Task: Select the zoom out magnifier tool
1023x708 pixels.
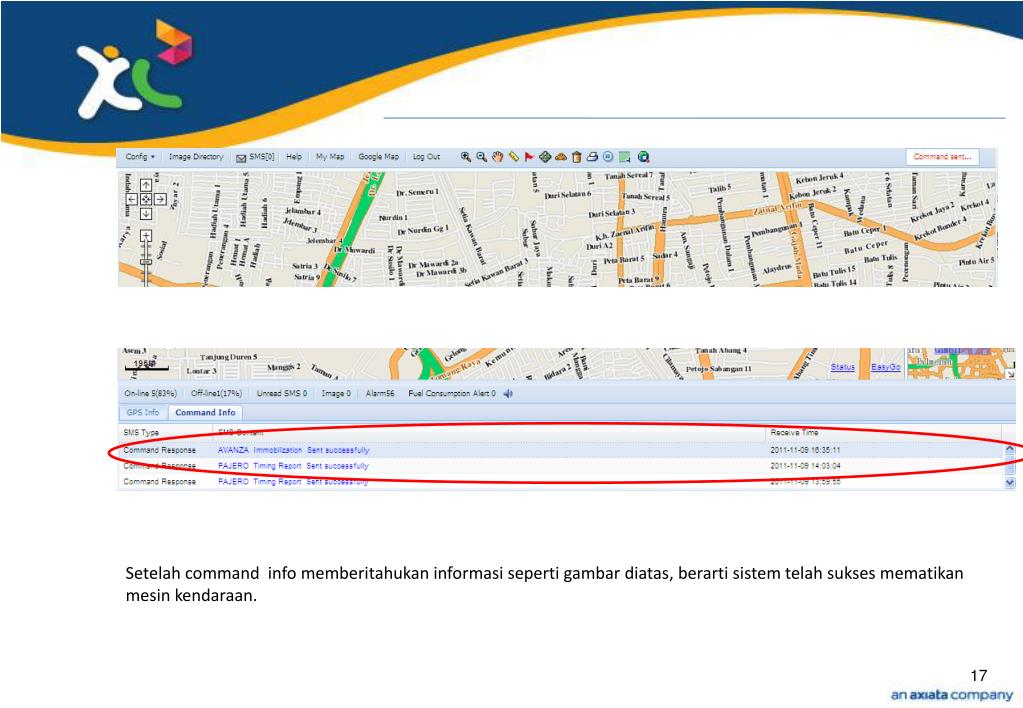Action: (481, 157)
